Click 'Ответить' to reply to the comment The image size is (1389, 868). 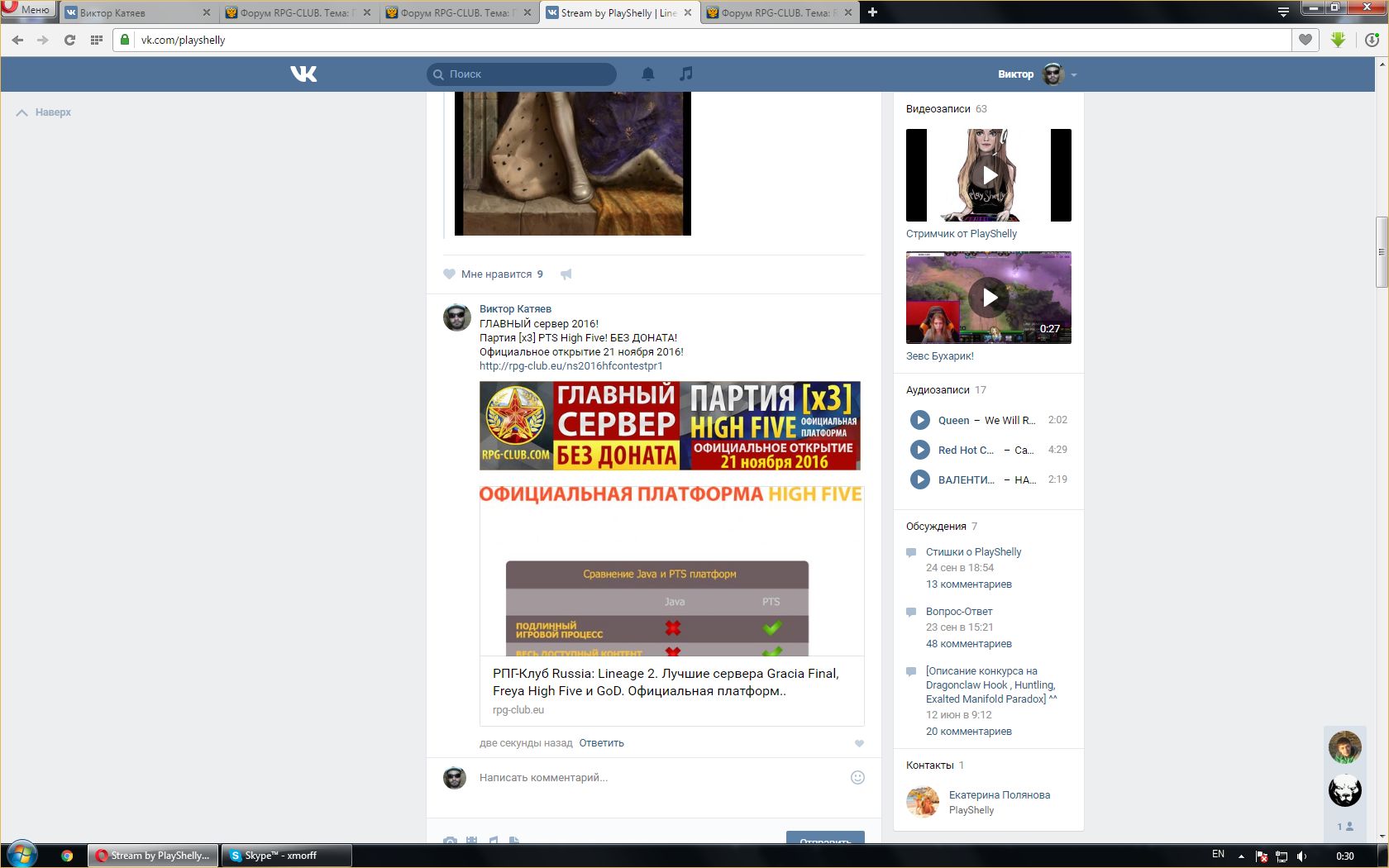(601, 743)
